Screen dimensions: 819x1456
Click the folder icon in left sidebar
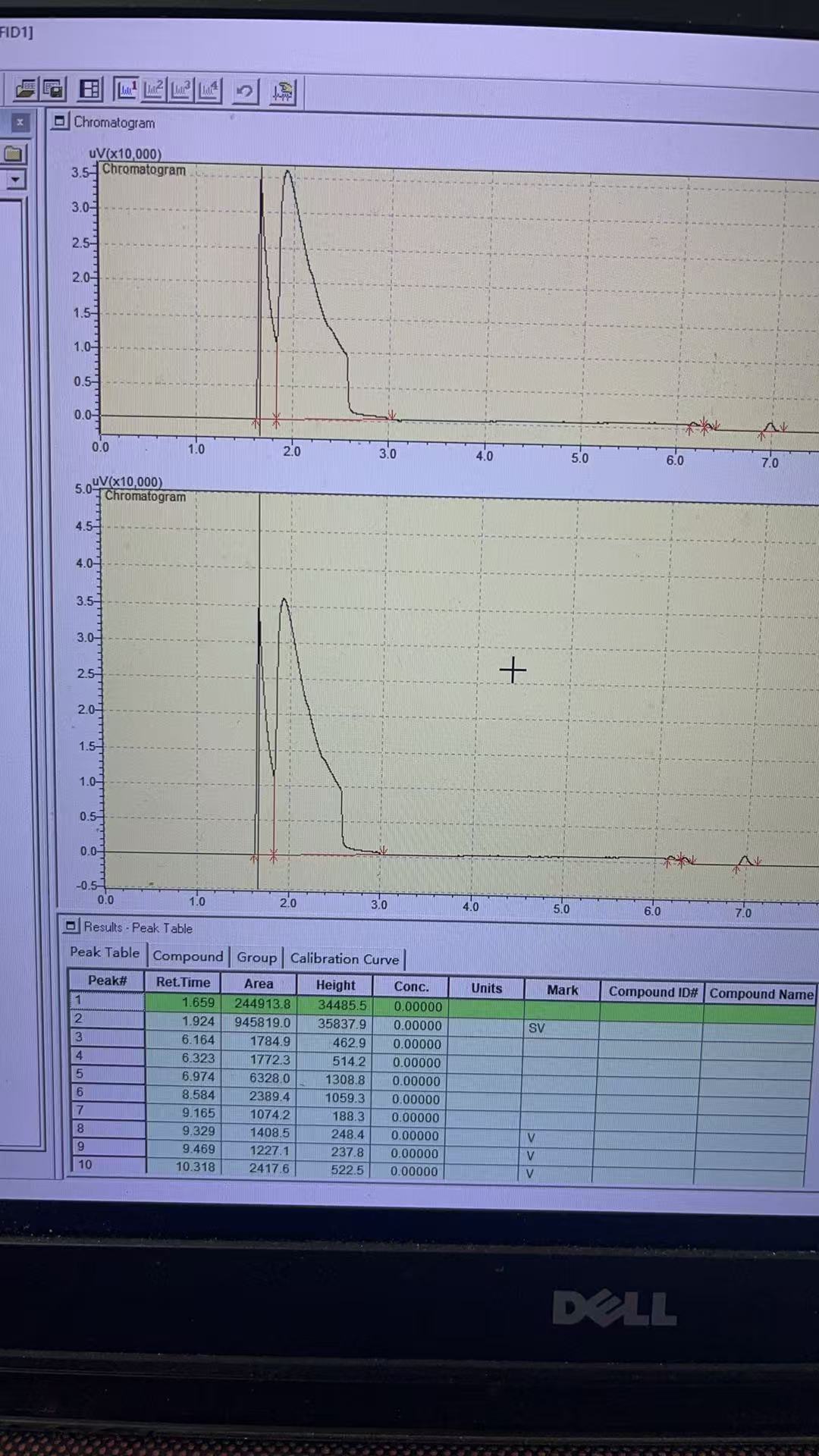(14, 154)
